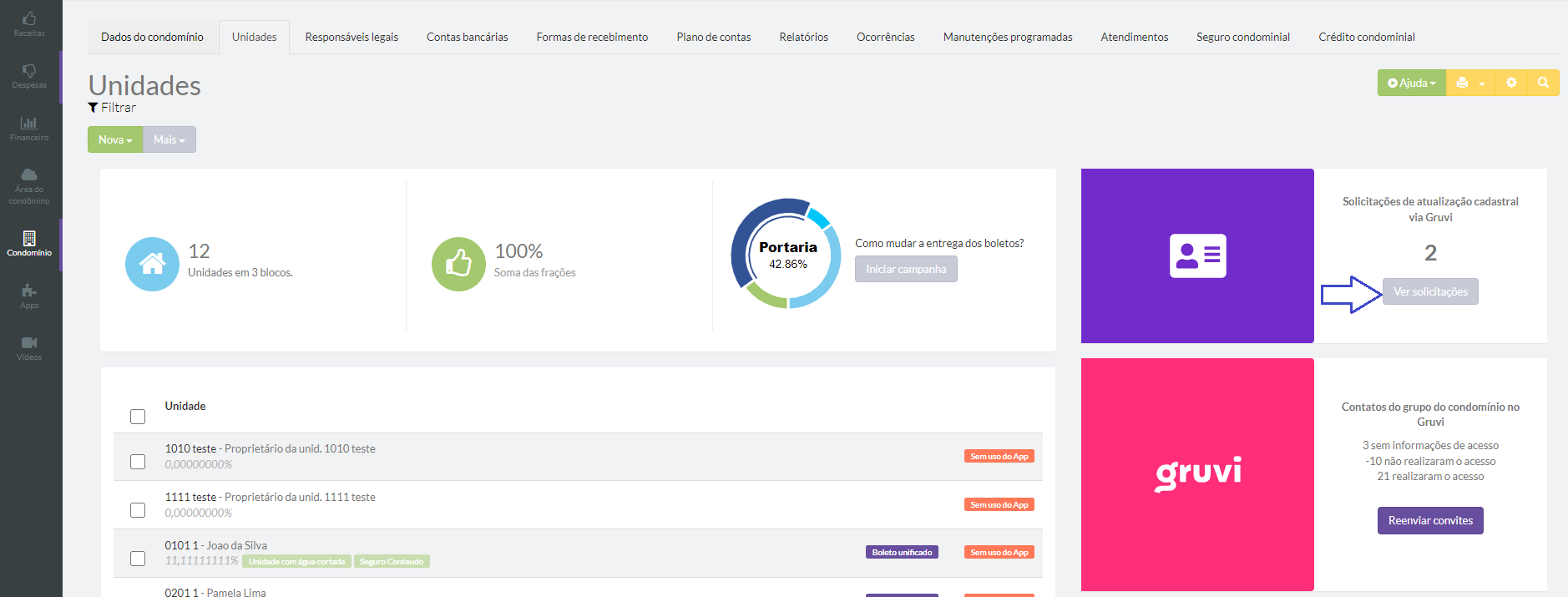Viewport: 1568px width, 597px height.
Task: Toggle the select-all Unidade checkbox
Action: 138,416
